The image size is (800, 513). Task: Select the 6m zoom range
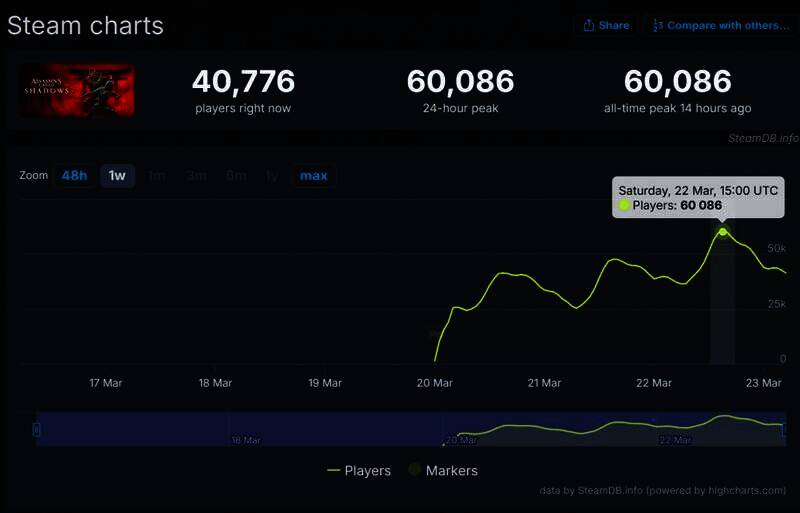coord(236,176)
